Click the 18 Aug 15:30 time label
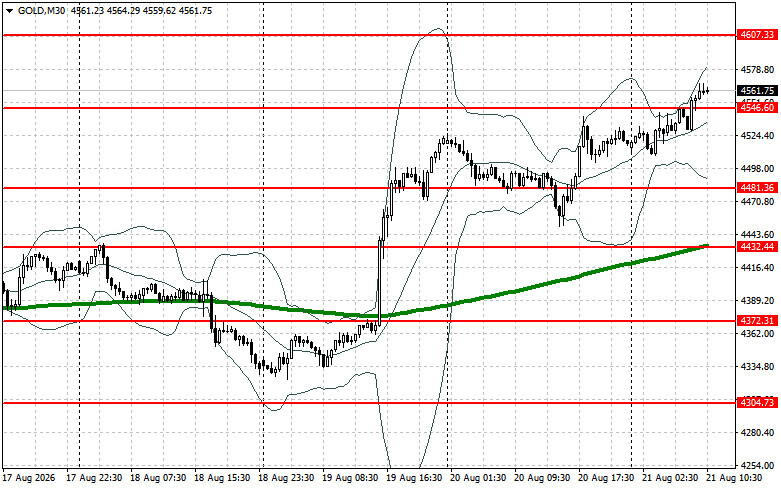 coord(222,478)
